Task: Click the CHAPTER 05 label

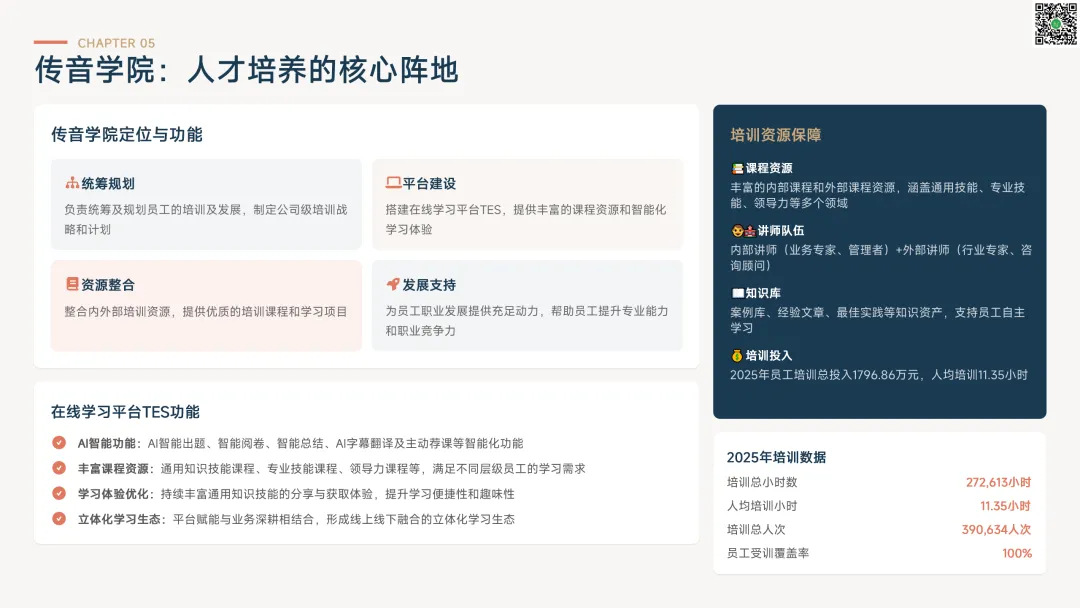Action: point(116,43)
